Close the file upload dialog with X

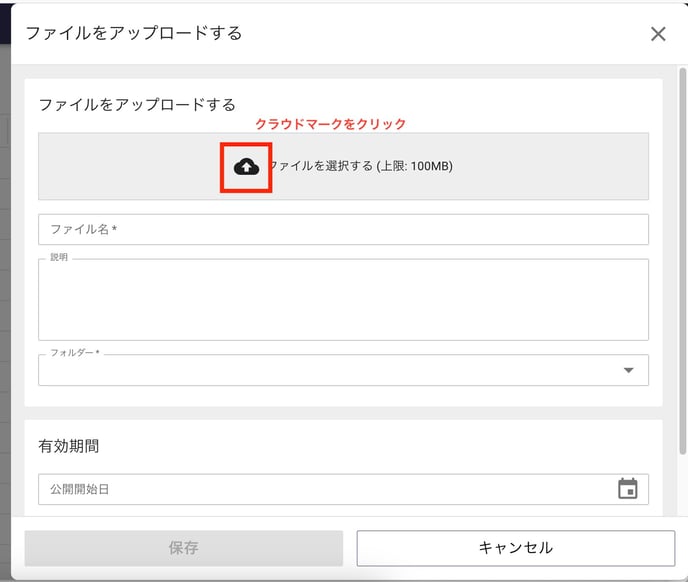[x=658, y=34]
